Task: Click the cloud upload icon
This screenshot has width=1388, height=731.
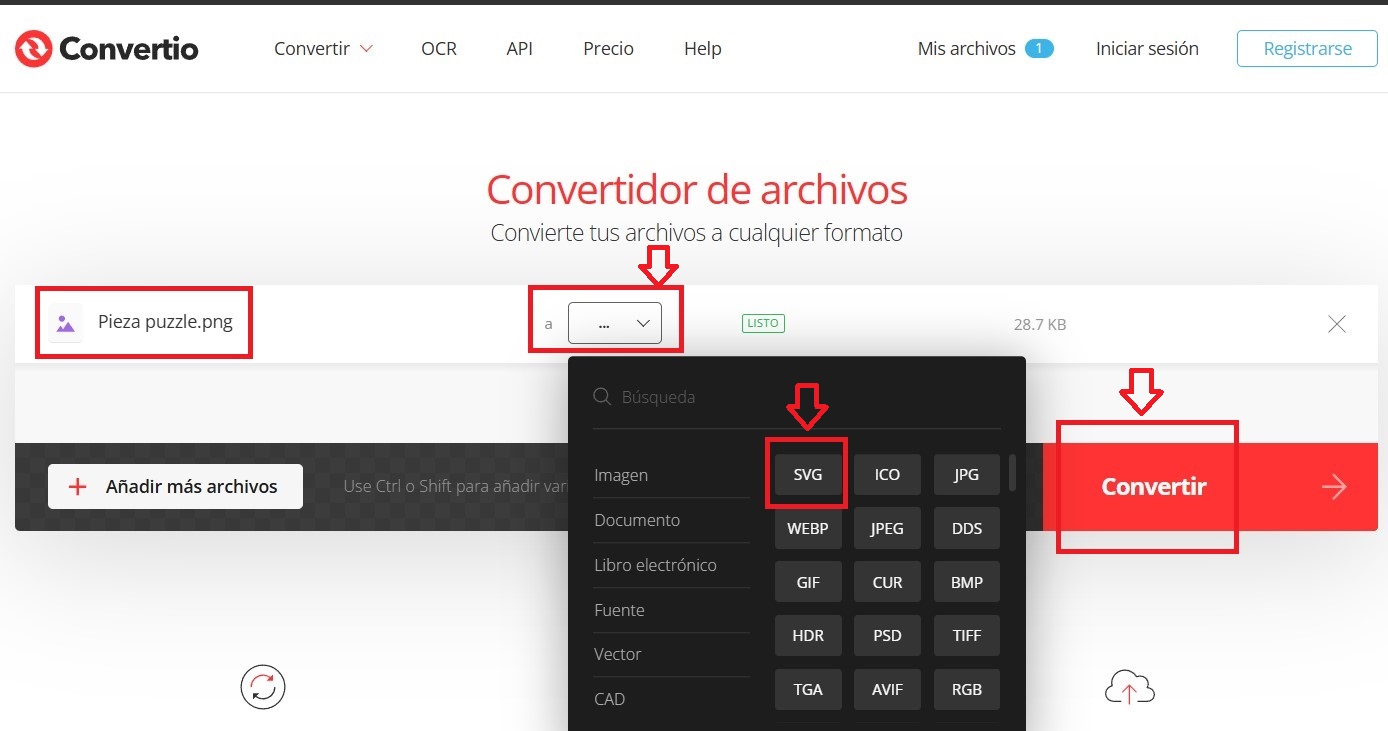Action: 1130,689
